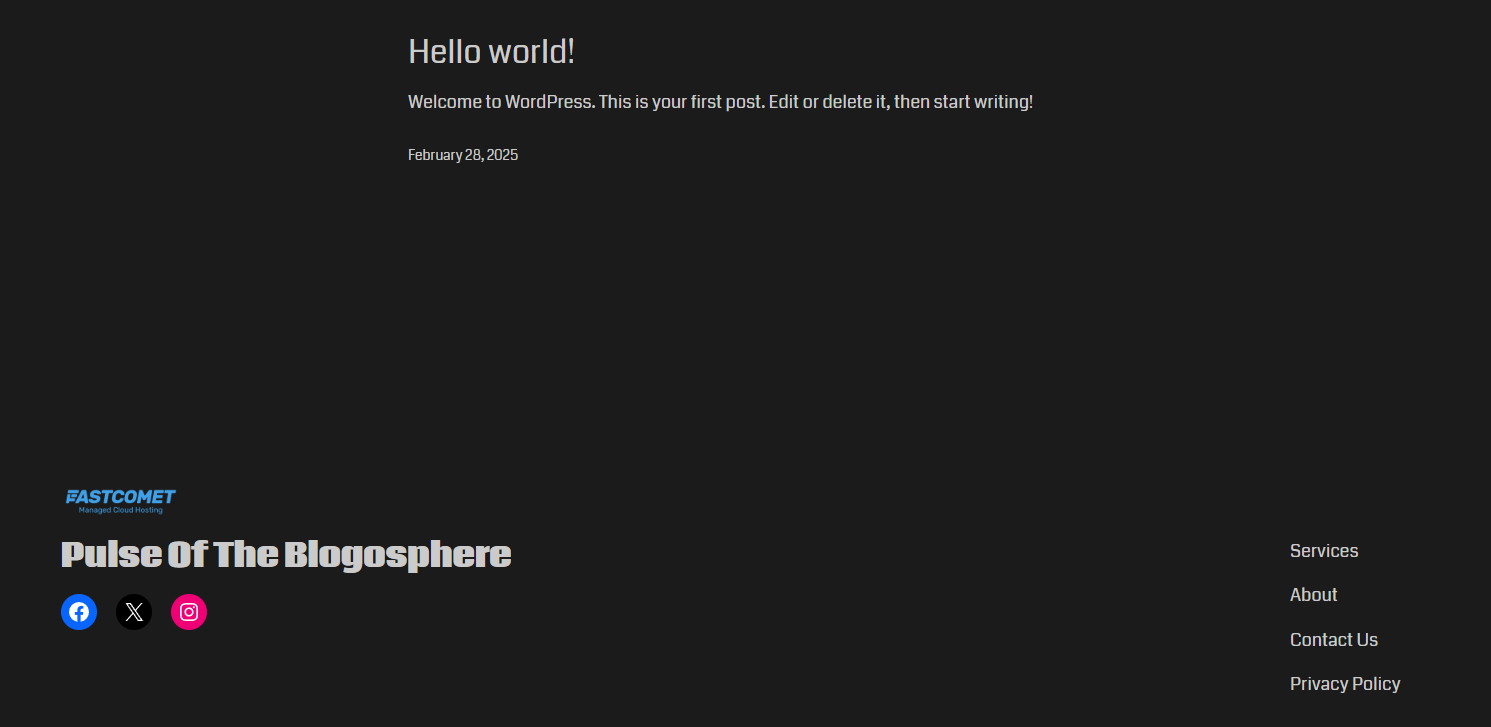Screen dimensions: 1491x727
Task: Go to Pulse Of The Blogosphere site title
Action: point(286,554)
